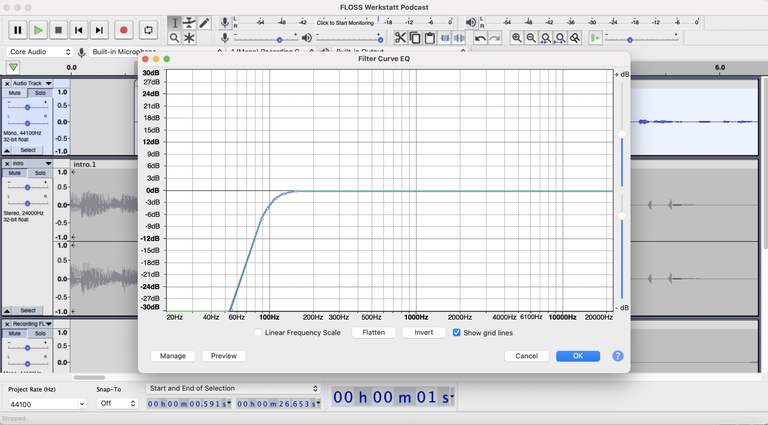Click the Zoom Toggle icon
Viewport: 768px width, 425px height.
tap(575, 38)
